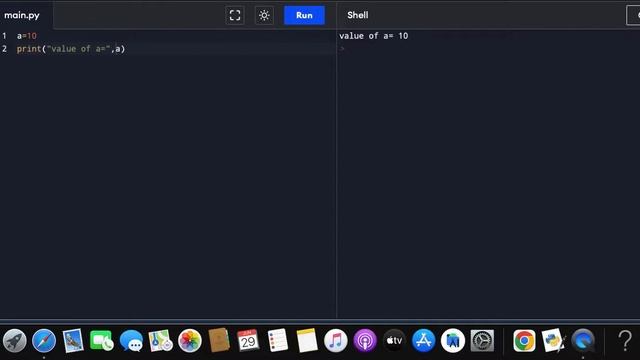Select the main.py file tab

(22, 16)
